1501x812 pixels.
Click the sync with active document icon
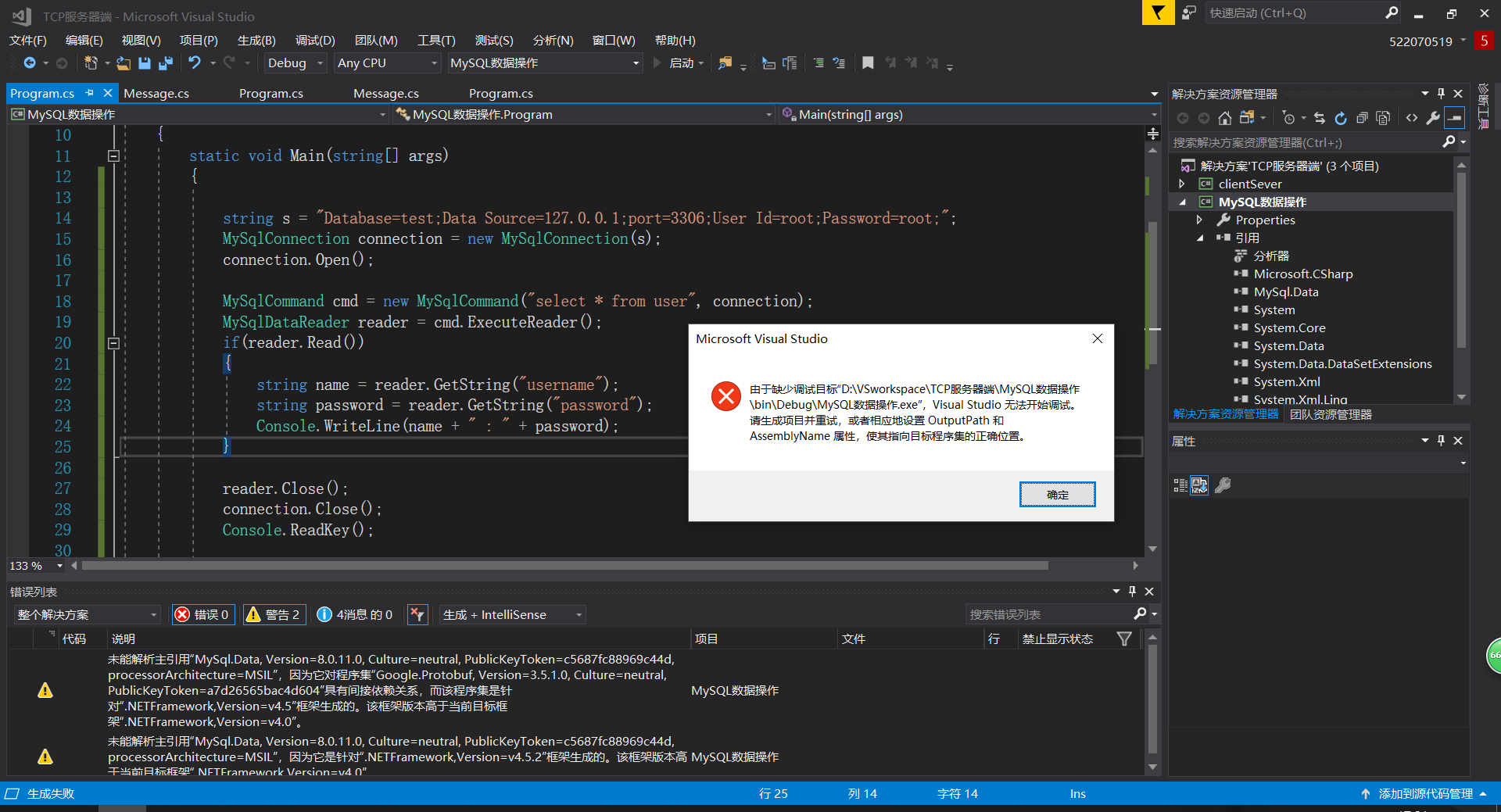1320,118
